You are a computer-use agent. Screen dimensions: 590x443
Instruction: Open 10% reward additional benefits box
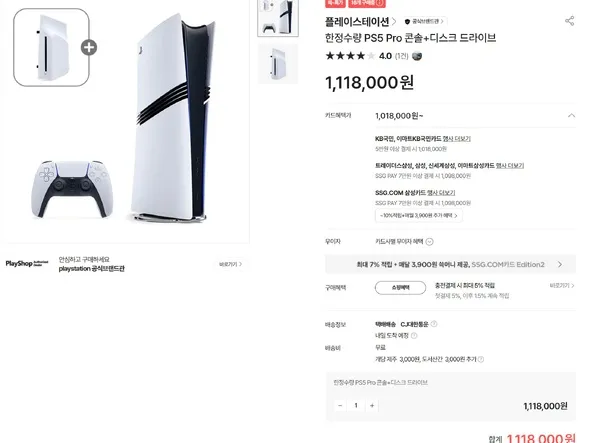pos(418,216)
